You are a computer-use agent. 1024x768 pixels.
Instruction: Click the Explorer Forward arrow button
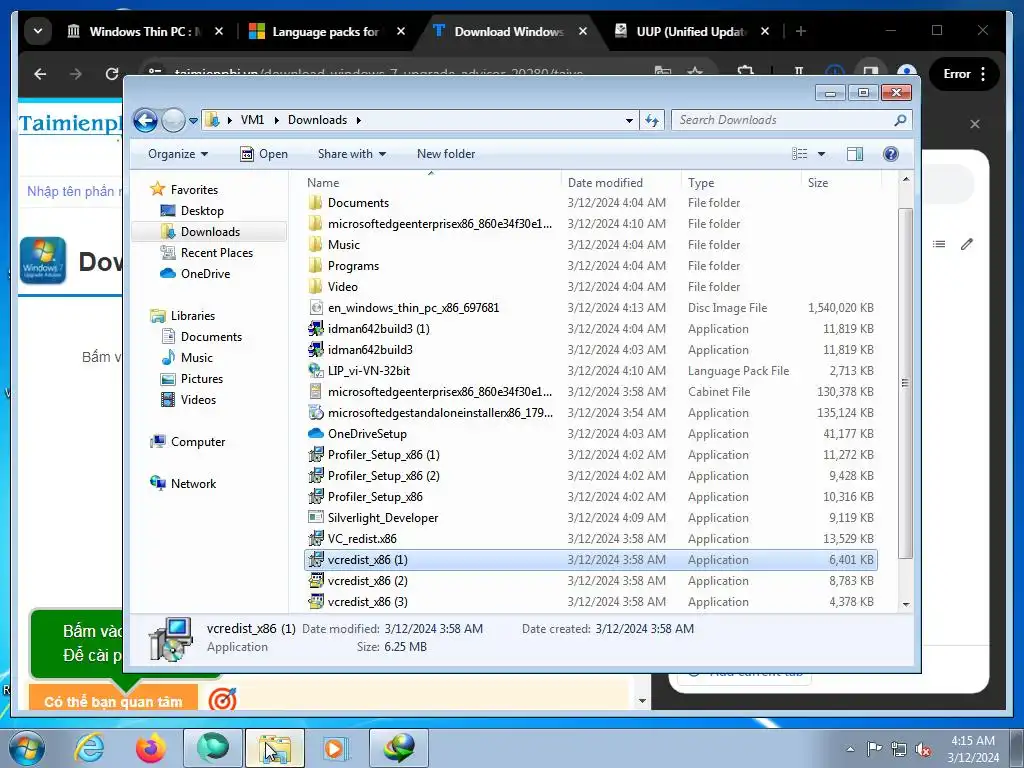[173, 120]
